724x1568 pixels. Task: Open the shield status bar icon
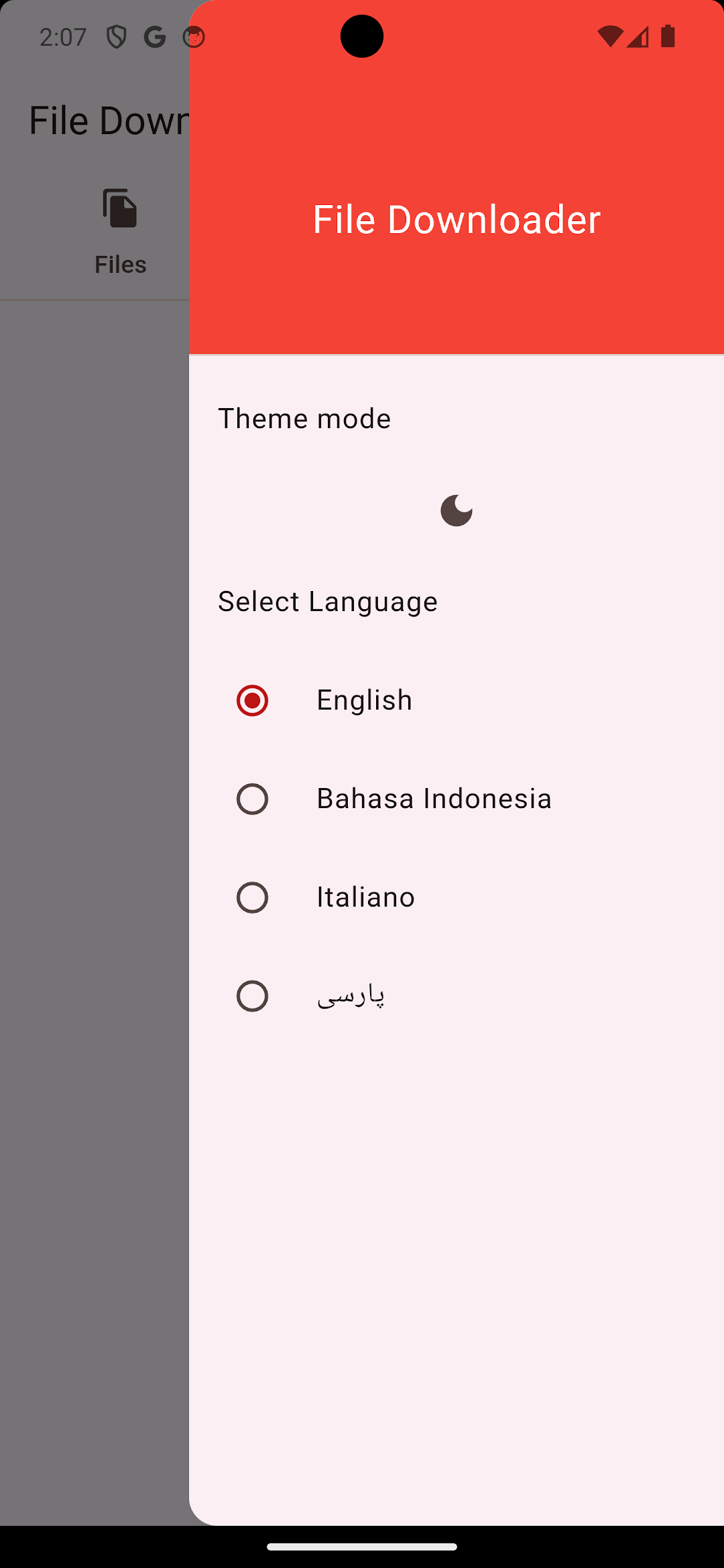click(117, 37)
